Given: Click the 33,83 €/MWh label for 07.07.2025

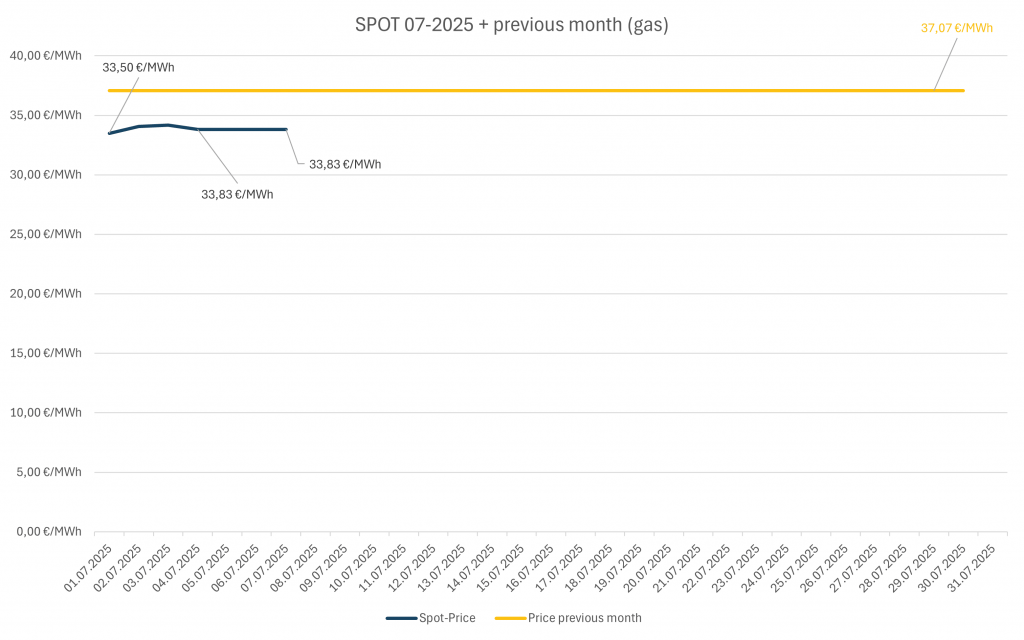Looking at the screenshot, I should point(344,164).
